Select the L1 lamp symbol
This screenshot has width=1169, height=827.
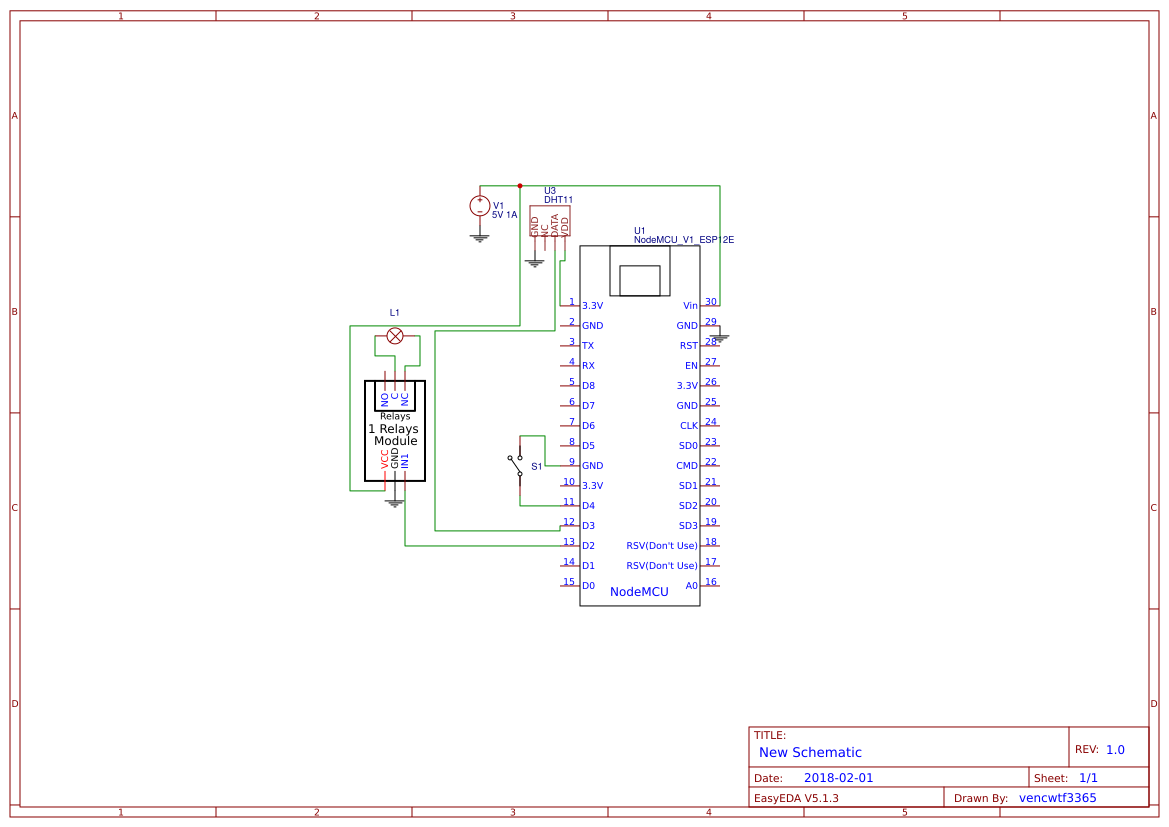[395, 336]
